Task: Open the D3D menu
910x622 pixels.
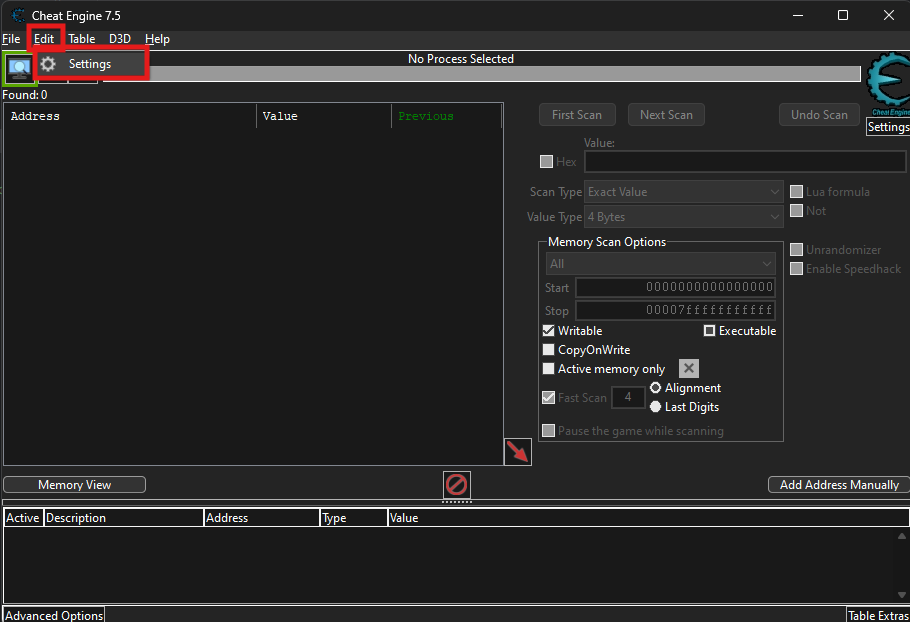Action: 120,39
